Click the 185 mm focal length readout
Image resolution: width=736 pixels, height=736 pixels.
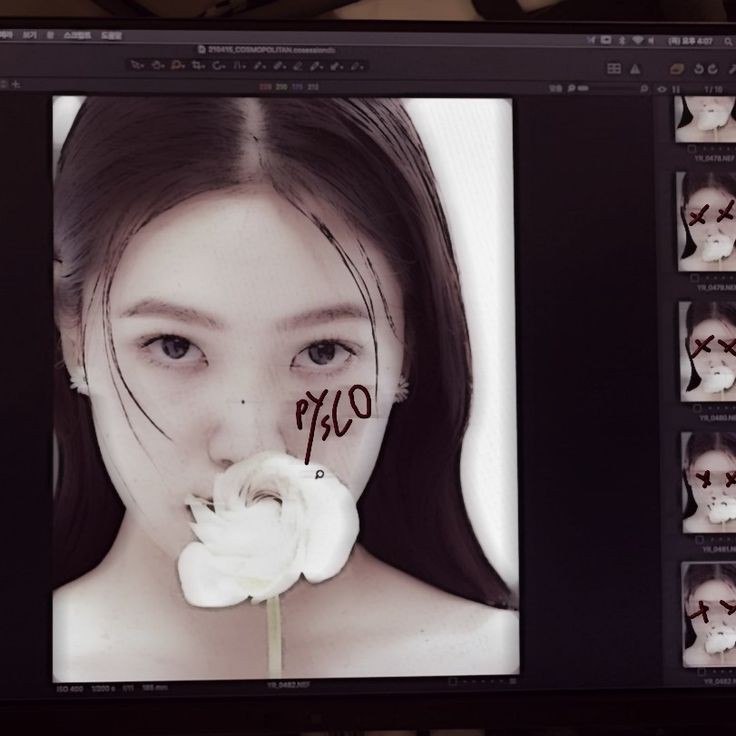click(x=154, y=688)
